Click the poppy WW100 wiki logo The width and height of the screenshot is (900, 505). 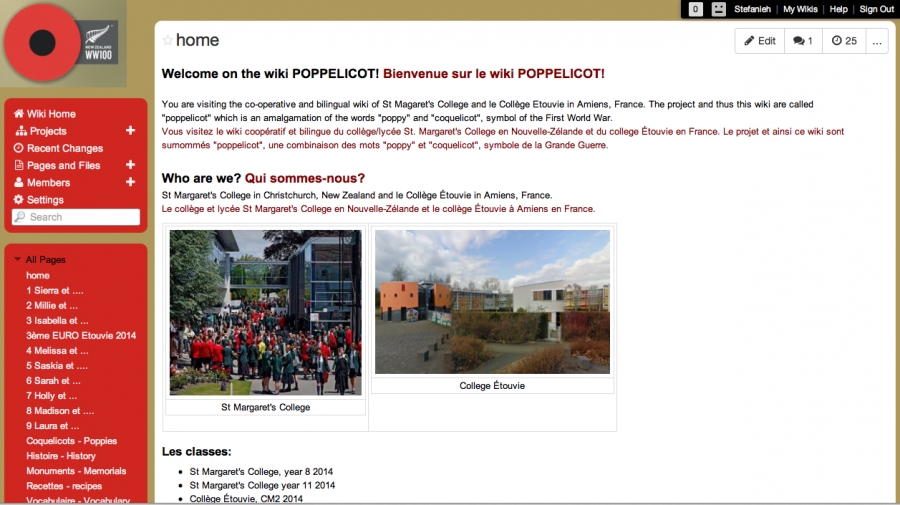click(62, 42)
